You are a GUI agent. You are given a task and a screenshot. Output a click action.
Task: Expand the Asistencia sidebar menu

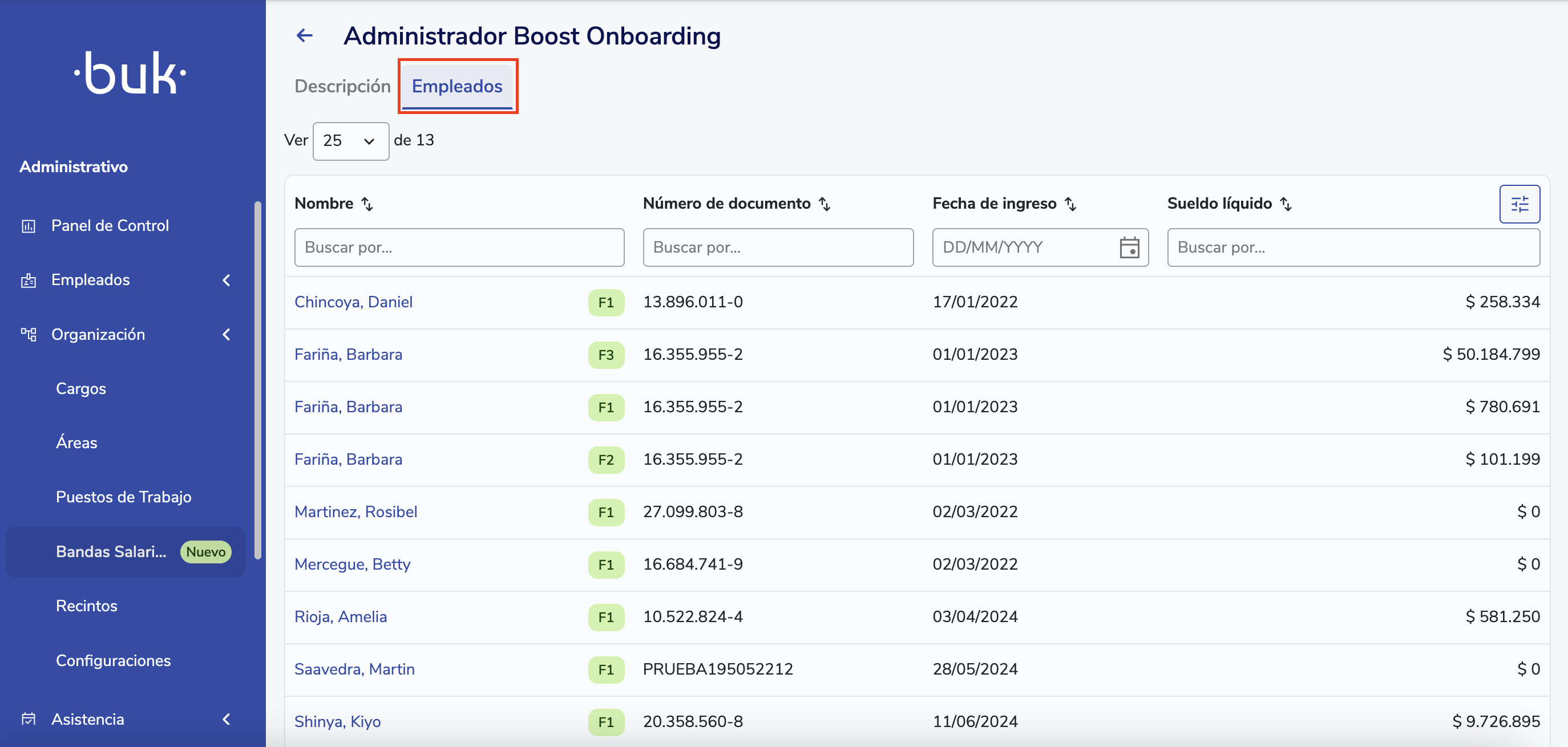tap(227, 719)
